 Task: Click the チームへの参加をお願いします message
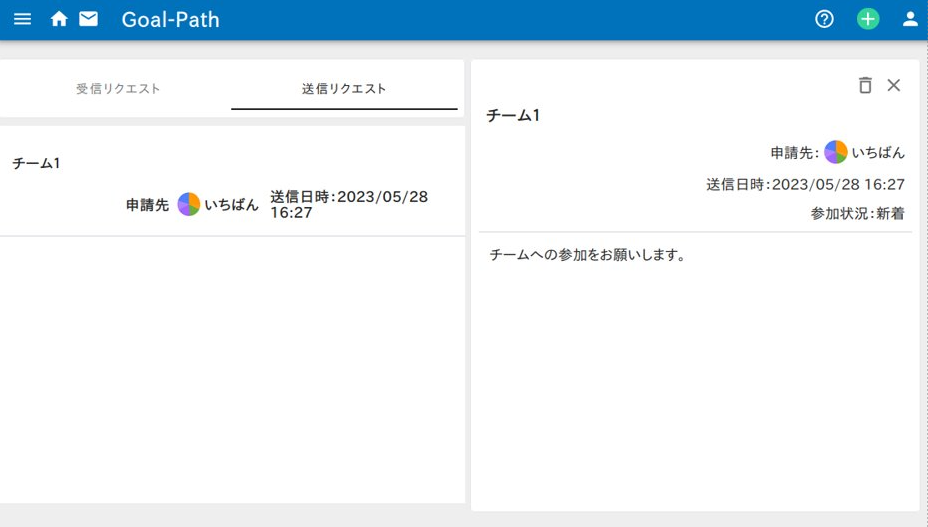click(587, 255)
